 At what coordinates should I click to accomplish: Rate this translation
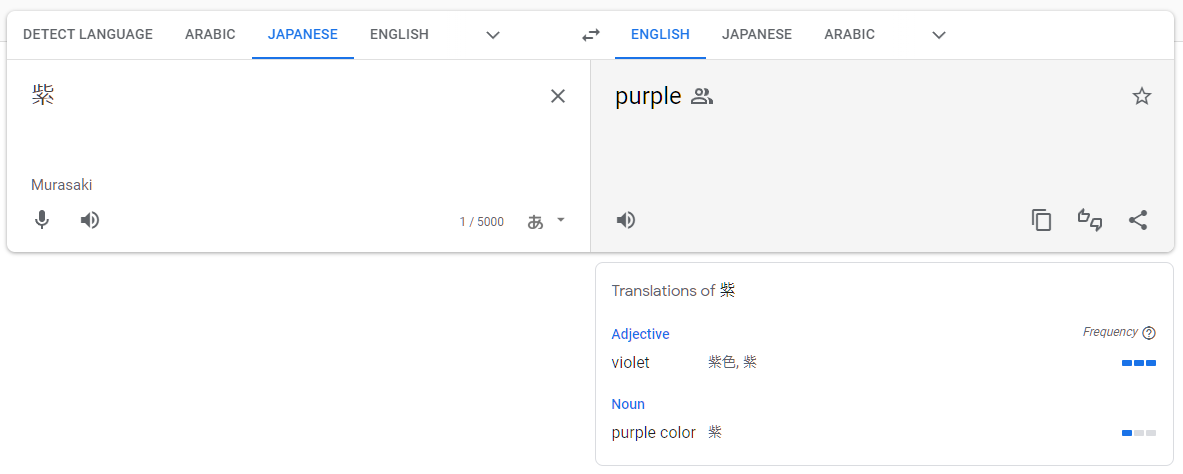pyautogui.click(x=1090, y=220)
